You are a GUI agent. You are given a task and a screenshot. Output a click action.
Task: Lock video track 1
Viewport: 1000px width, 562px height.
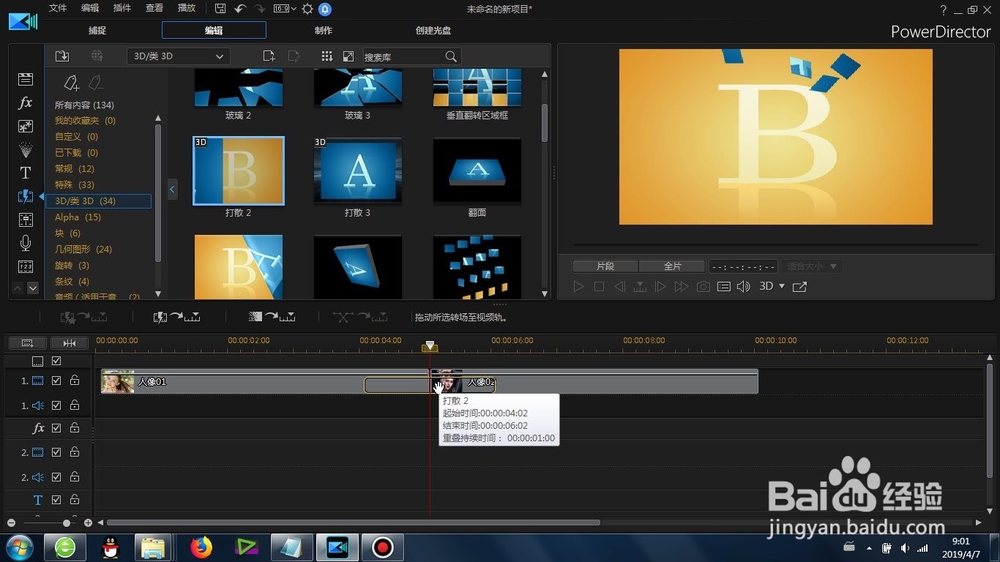[x=75, y=380]
